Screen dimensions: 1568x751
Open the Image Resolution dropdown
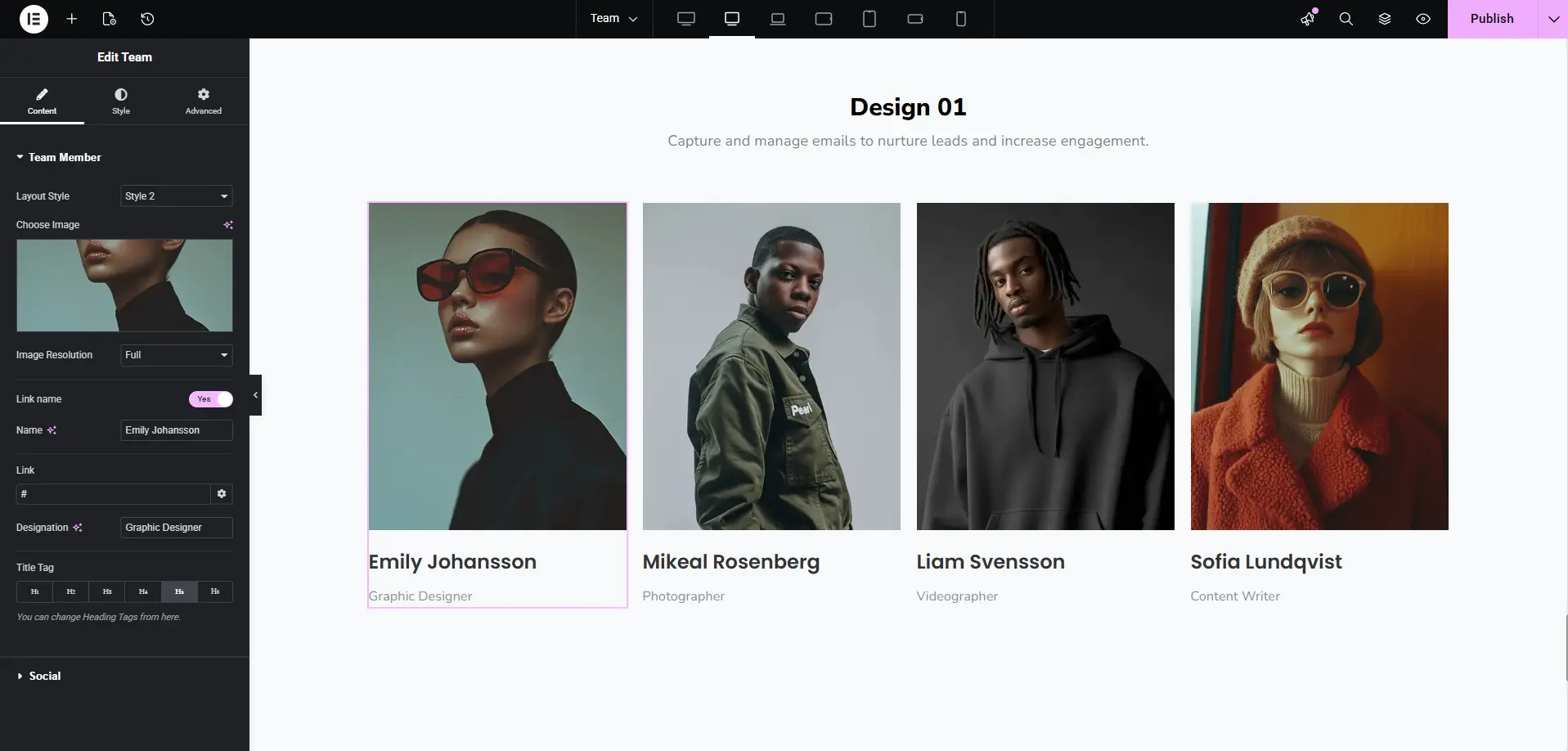pos(176,355)
